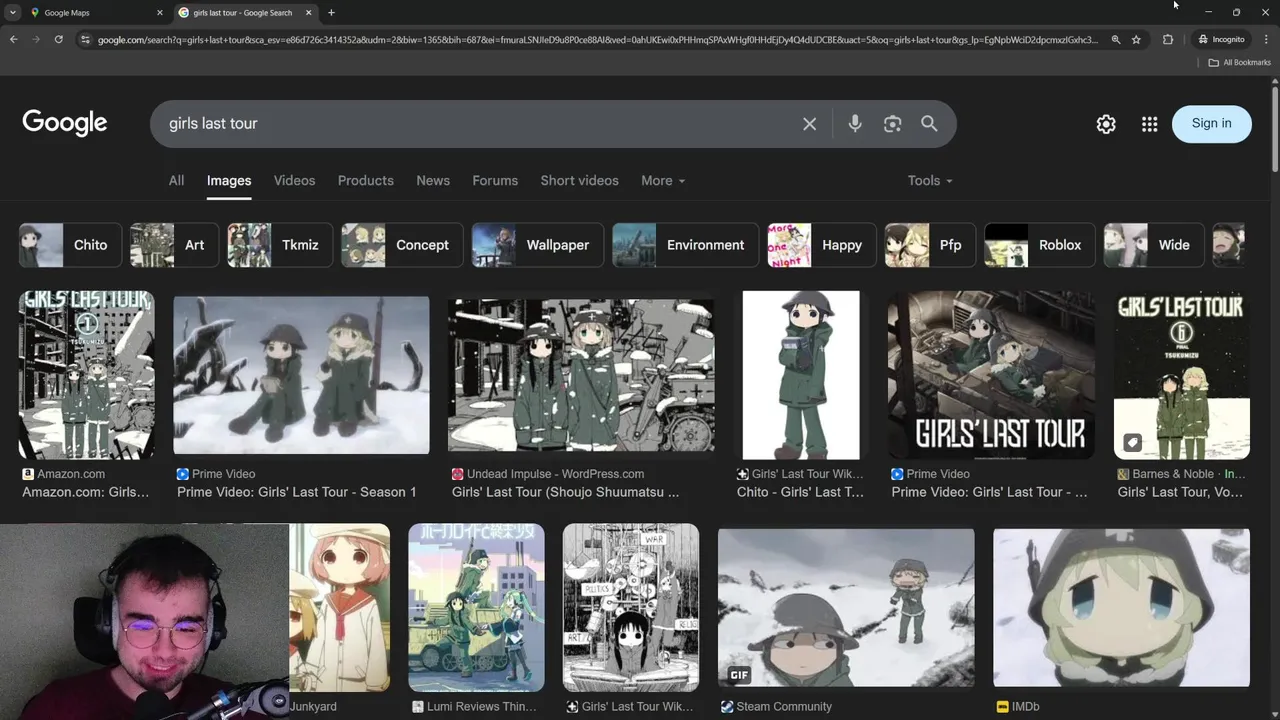Open new browser tab with plus icon
This screenshot has height=720, width=1280.
click(x=331, y=13)
